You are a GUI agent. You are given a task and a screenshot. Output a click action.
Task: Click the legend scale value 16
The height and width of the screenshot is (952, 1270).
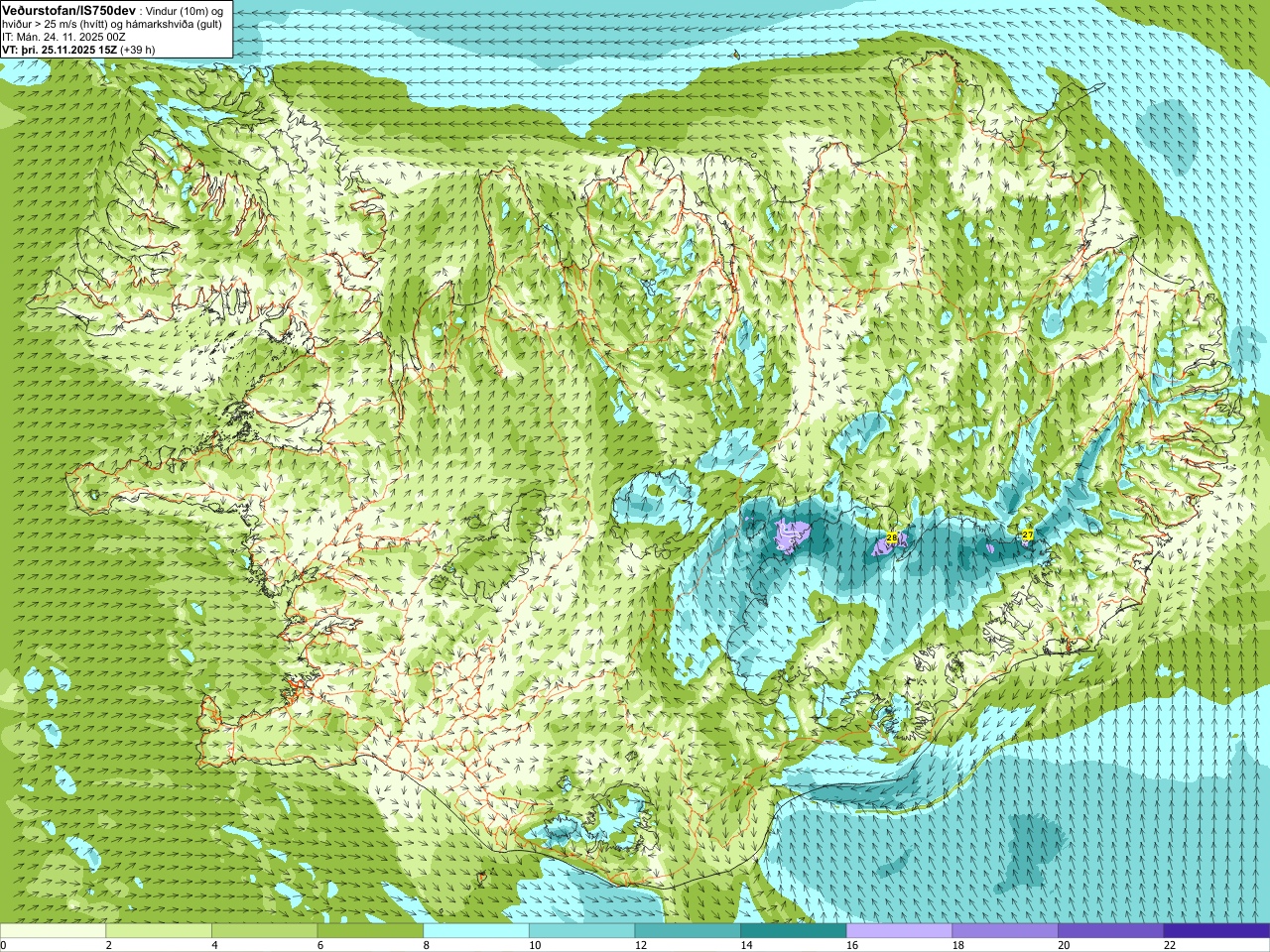click(852, 945)
